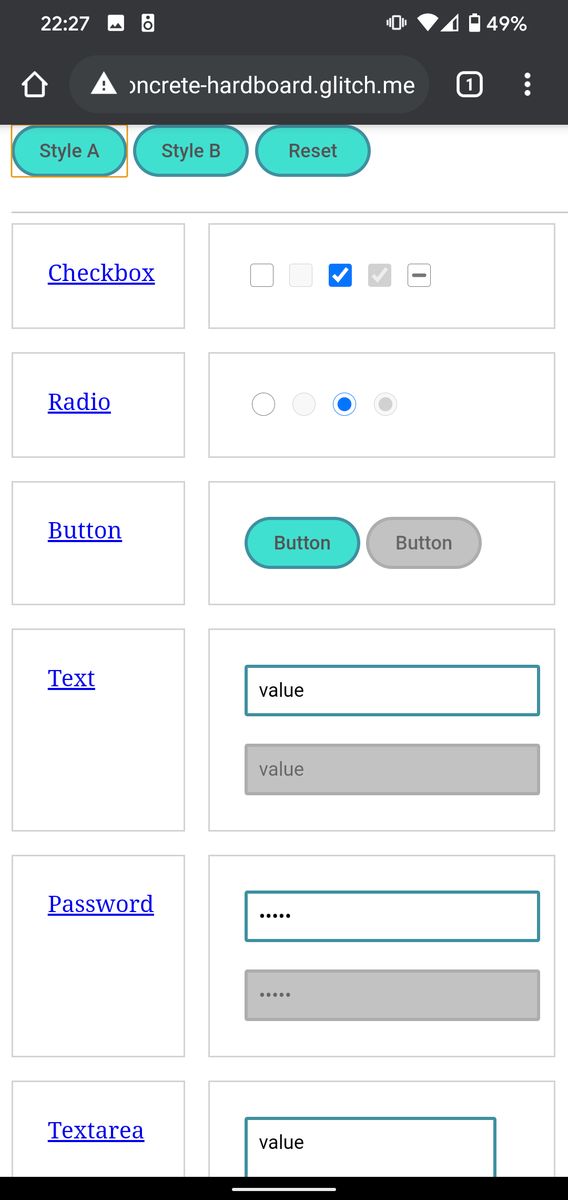
Task: Tap the vibrate mode status icon
Action: (x=396, y=23)
